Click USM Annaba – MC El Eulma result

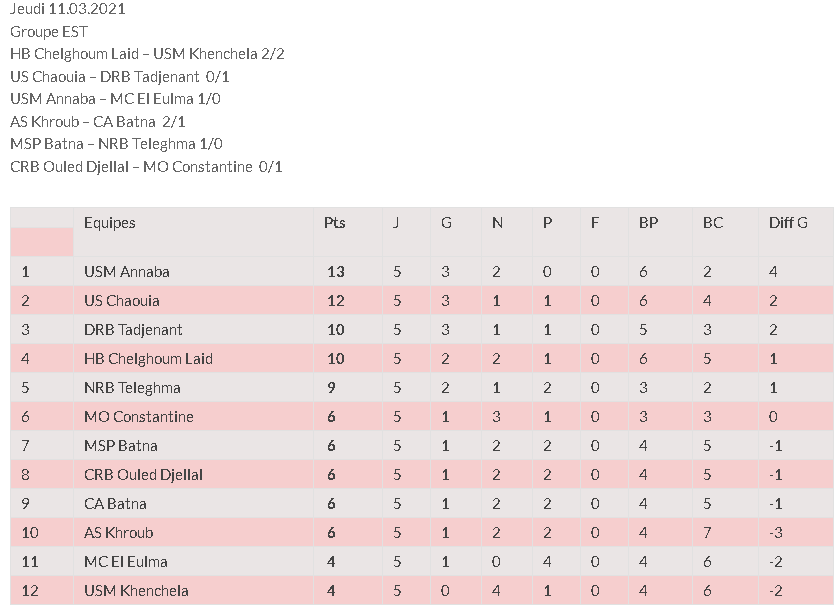[115, 99]
